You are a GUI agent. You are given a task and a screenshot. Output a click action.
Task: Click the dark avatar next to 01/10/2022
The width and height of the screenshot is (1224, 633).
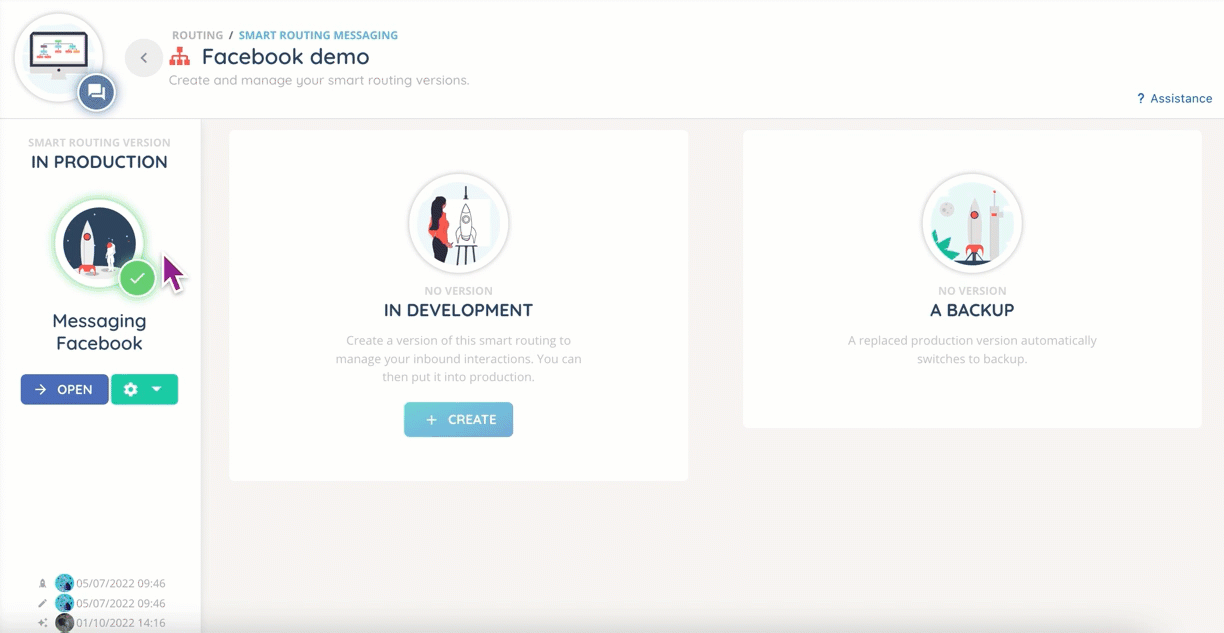64,623
